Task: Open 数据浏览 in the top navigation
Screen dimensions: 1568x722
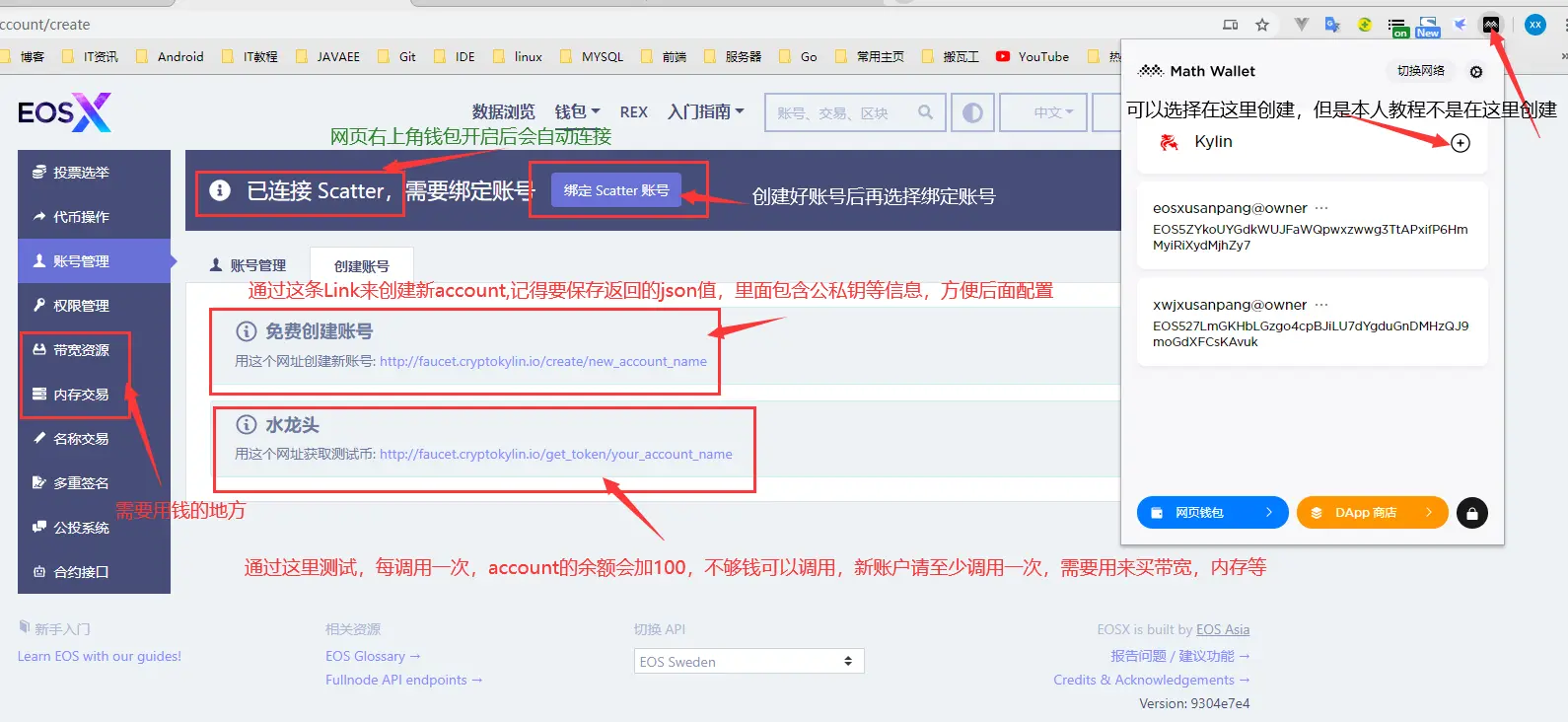Action: pos(503,112)
